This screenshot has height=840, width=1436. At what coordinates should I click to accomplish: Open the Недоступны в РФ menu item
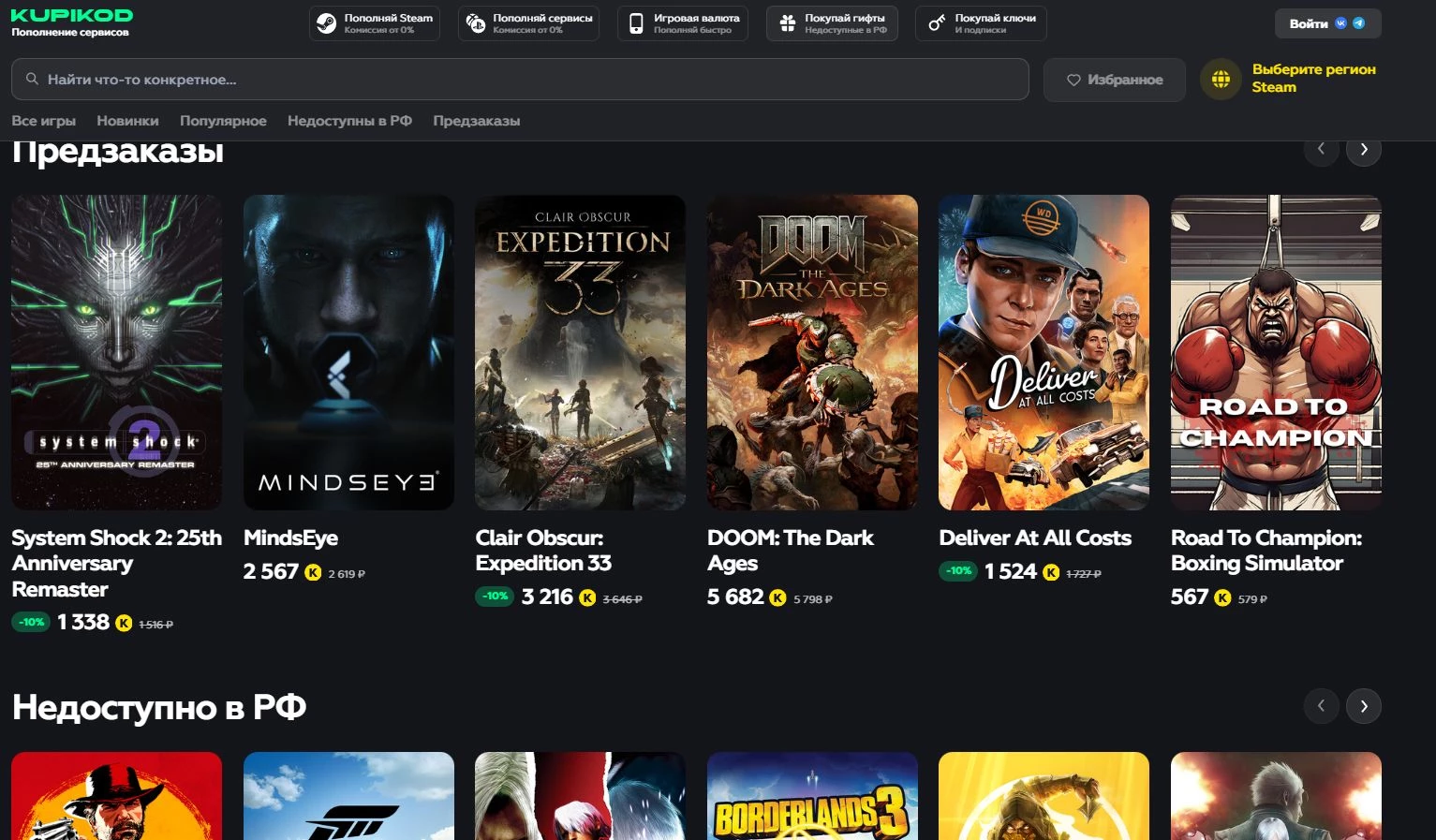pyautogui.click(x=349, y=121)
